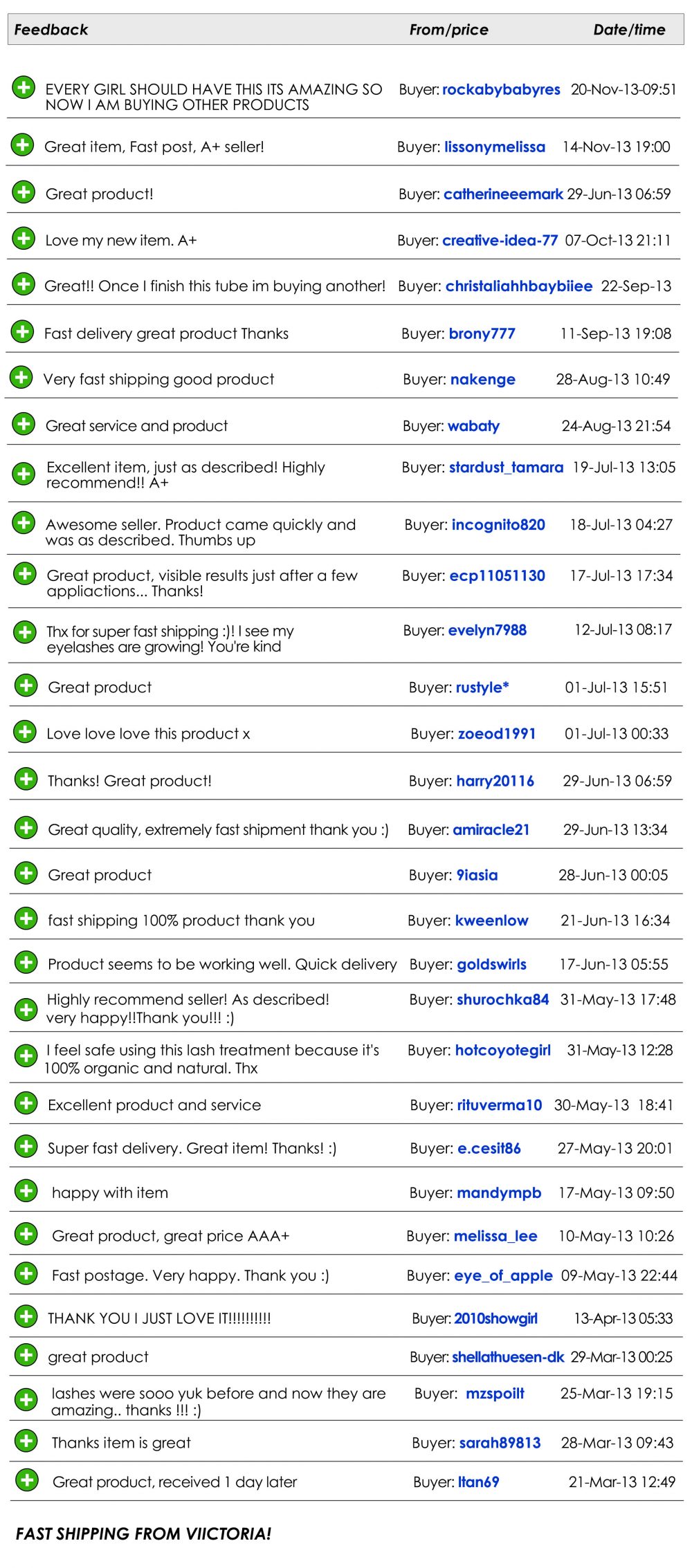Click green plus icon for kweenlow feedback
This screenshot has width=692, height=1568.
pos(26,919)
